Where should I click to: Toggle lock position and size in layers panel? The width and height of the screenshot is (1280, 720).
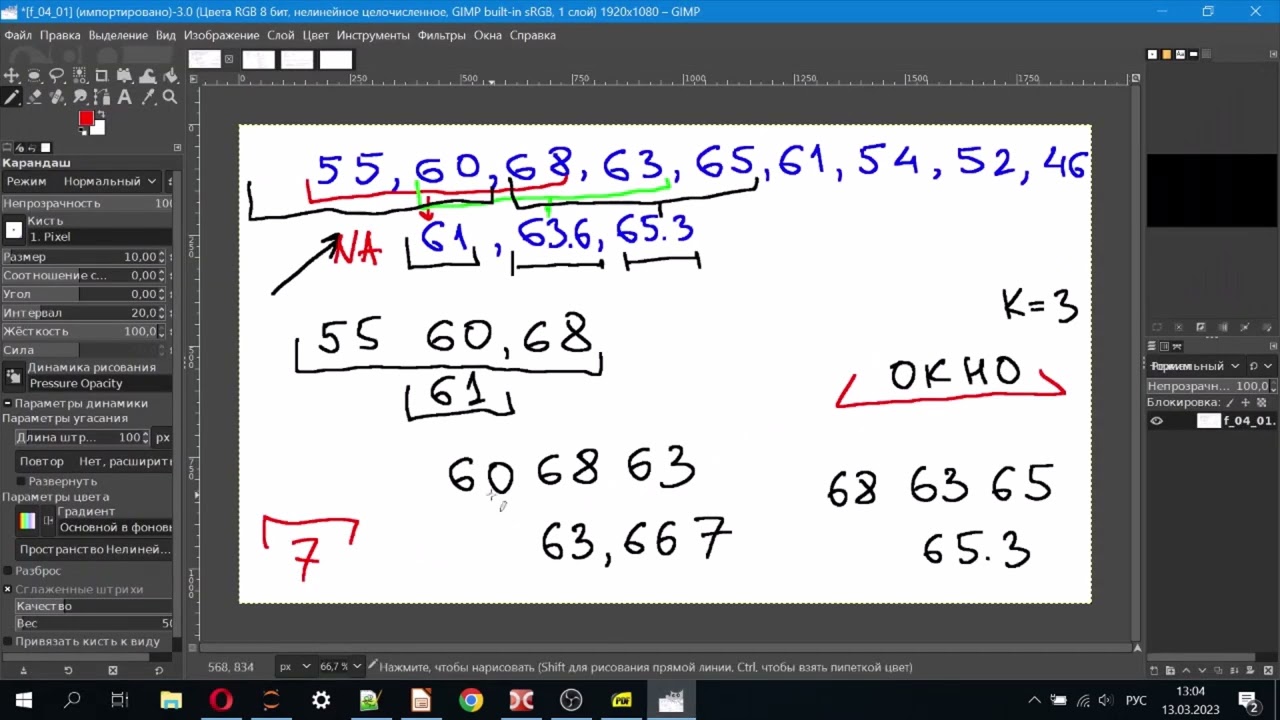pos(1245,403)
